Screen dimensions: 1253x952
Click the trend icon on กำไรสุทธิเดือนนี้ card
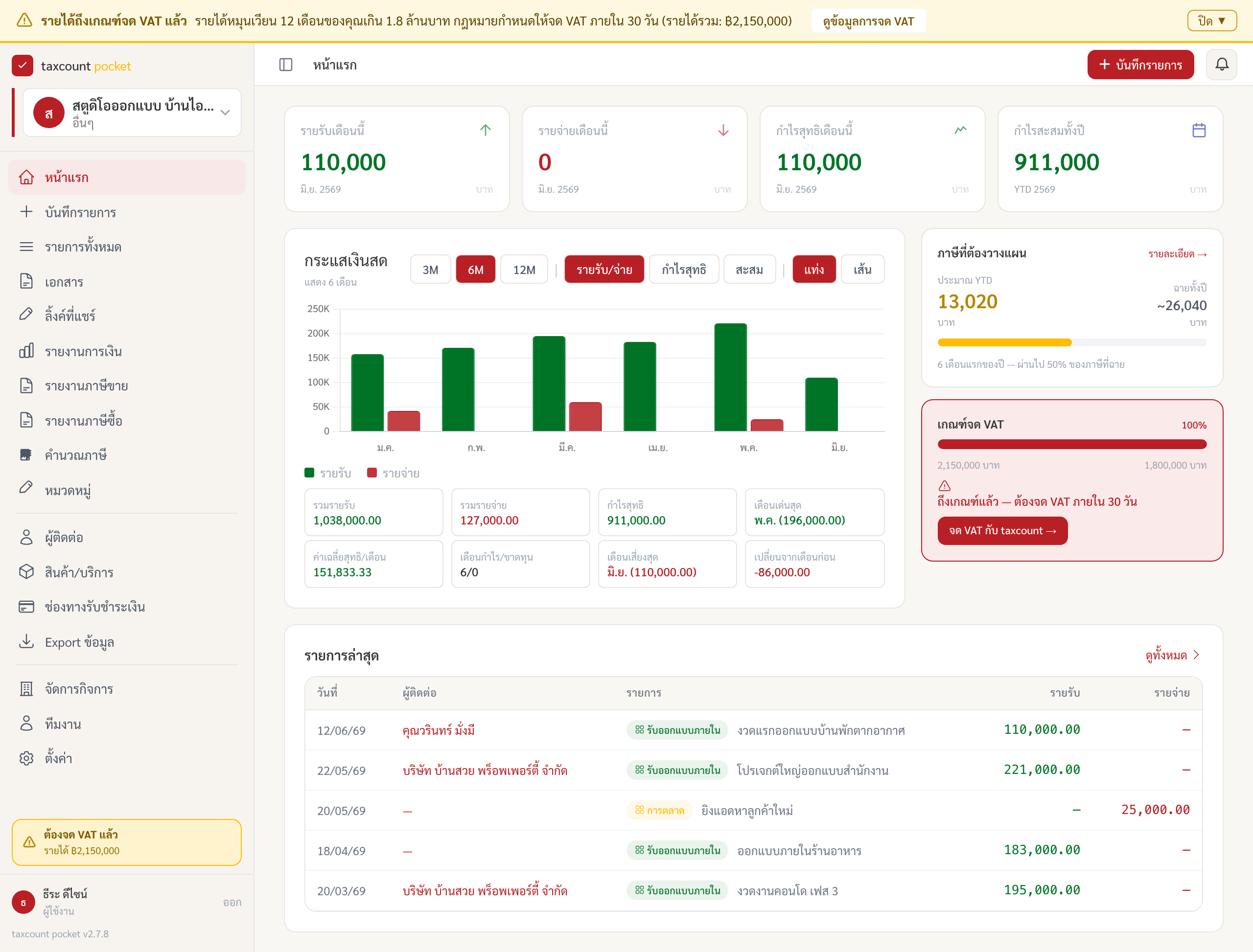(x=960, y=130)
